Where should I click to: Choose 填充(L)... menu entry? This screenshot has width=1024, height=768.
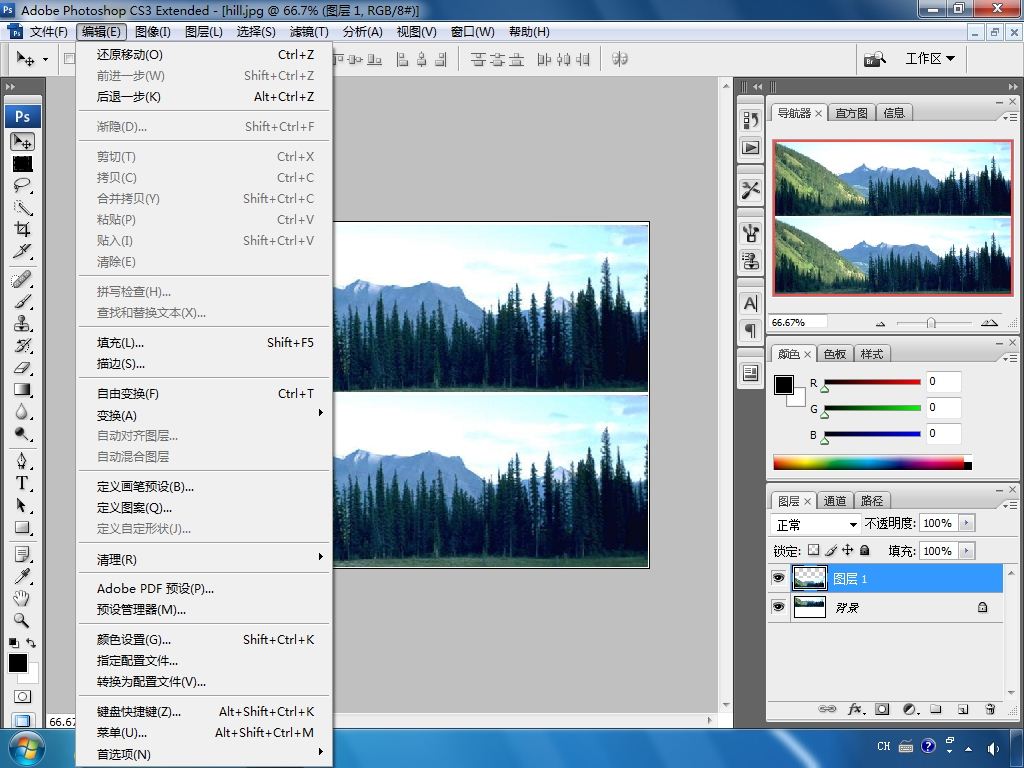pos(204,343)
